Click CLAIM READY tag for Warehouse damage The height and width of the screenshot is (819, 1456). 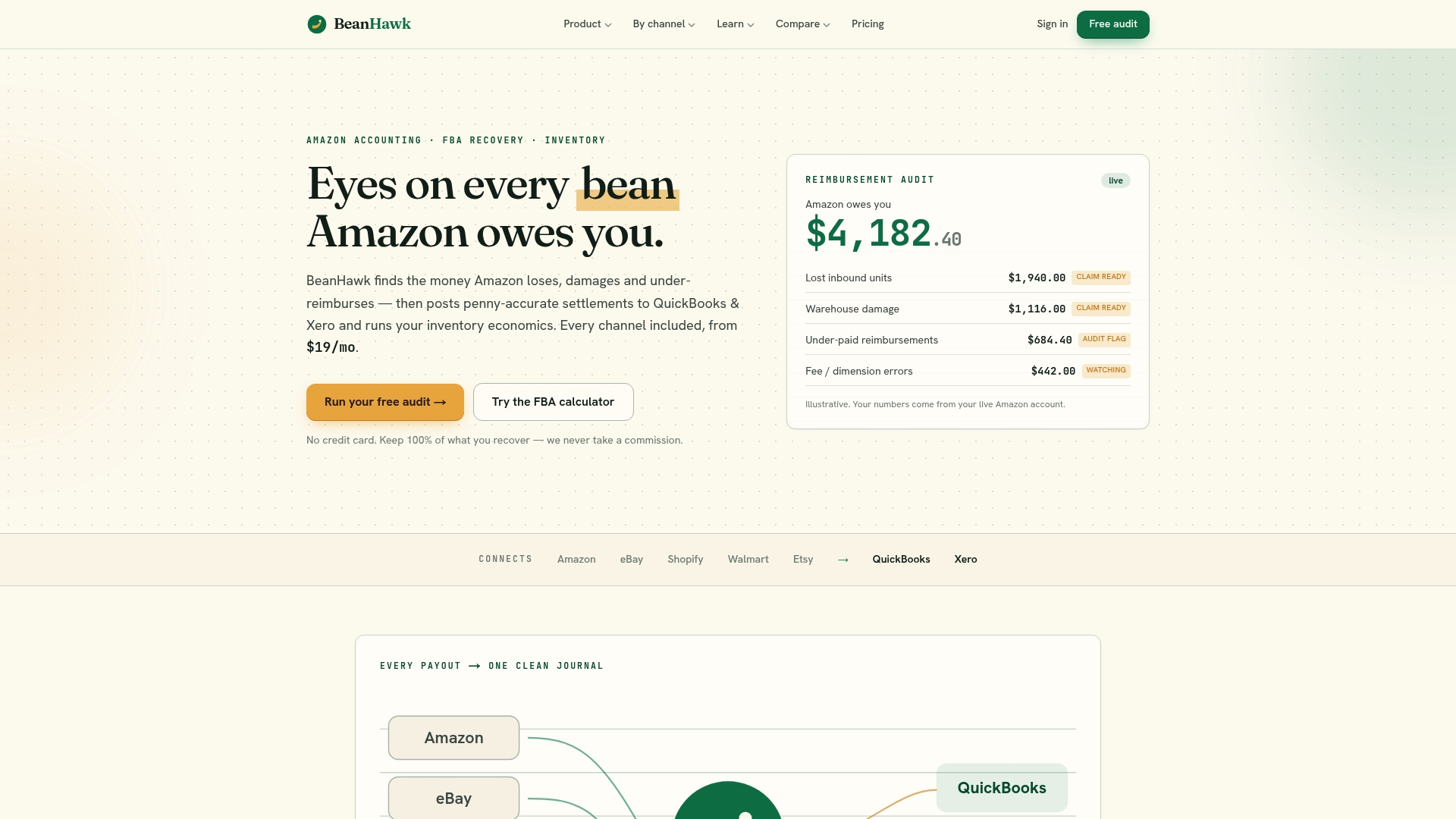pos(1101,309)
